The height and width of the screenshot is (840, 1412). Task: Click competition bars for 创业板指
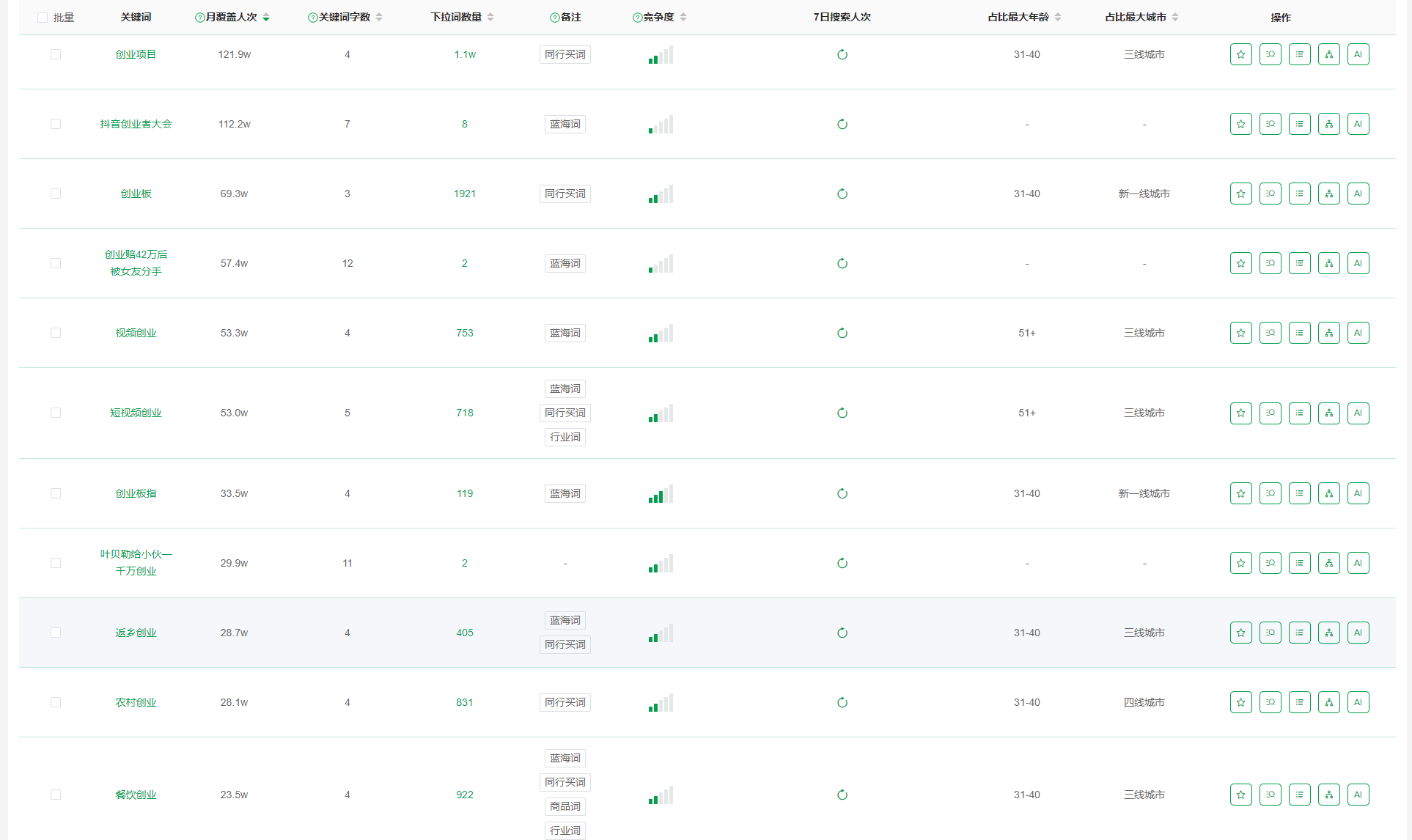click(661, 493)
